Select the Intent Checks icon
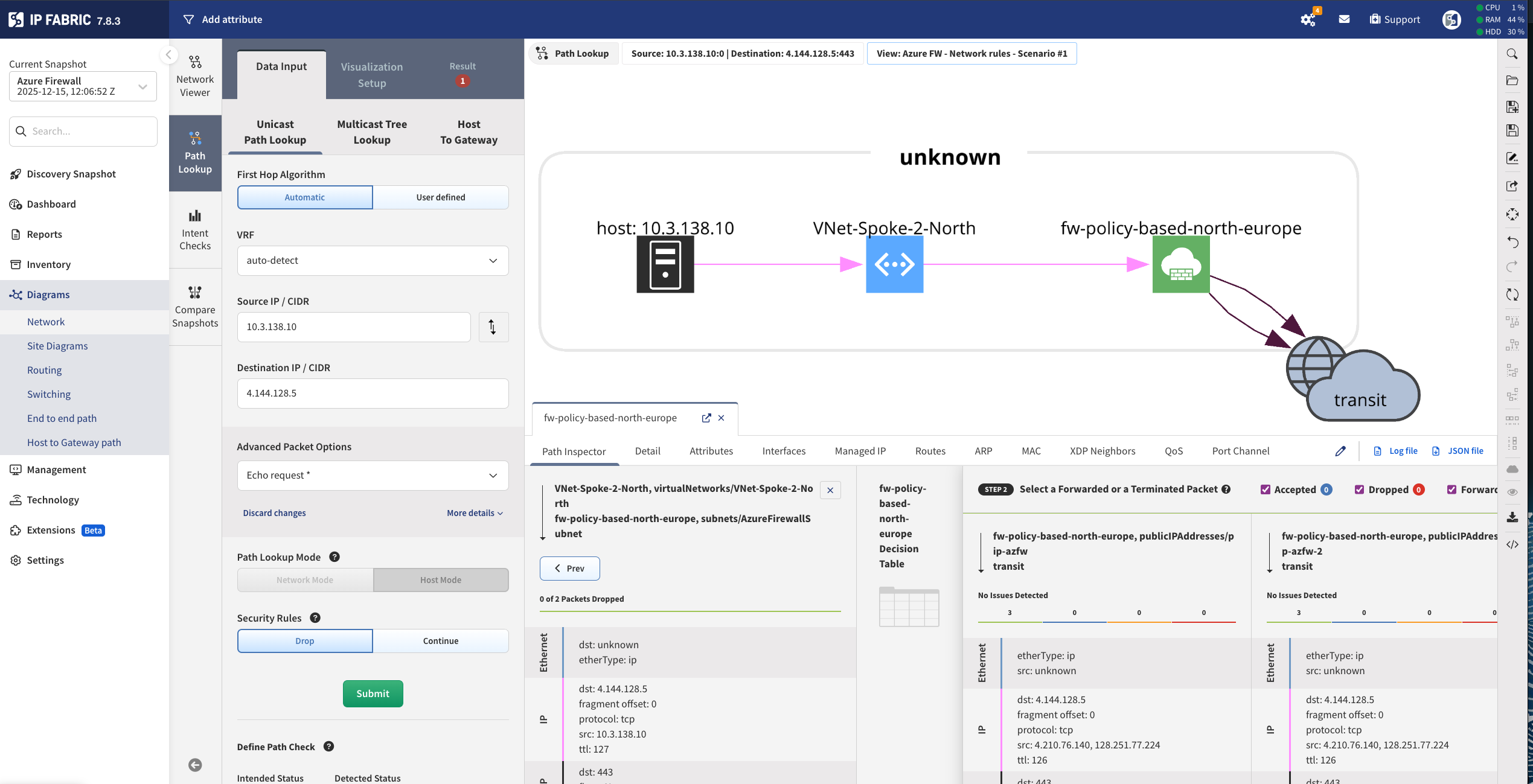The height and width of the screenshot is (784, 1533). (x=194, y=229)
